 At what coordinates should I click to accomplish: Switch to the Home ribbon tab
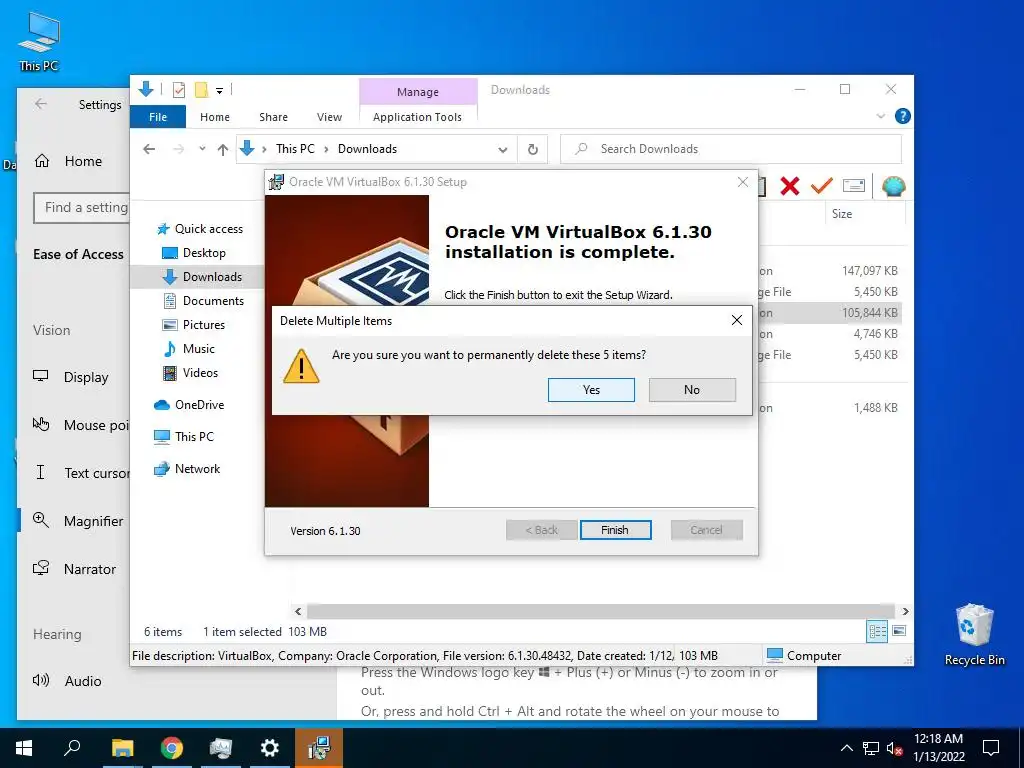coord(215,117)
